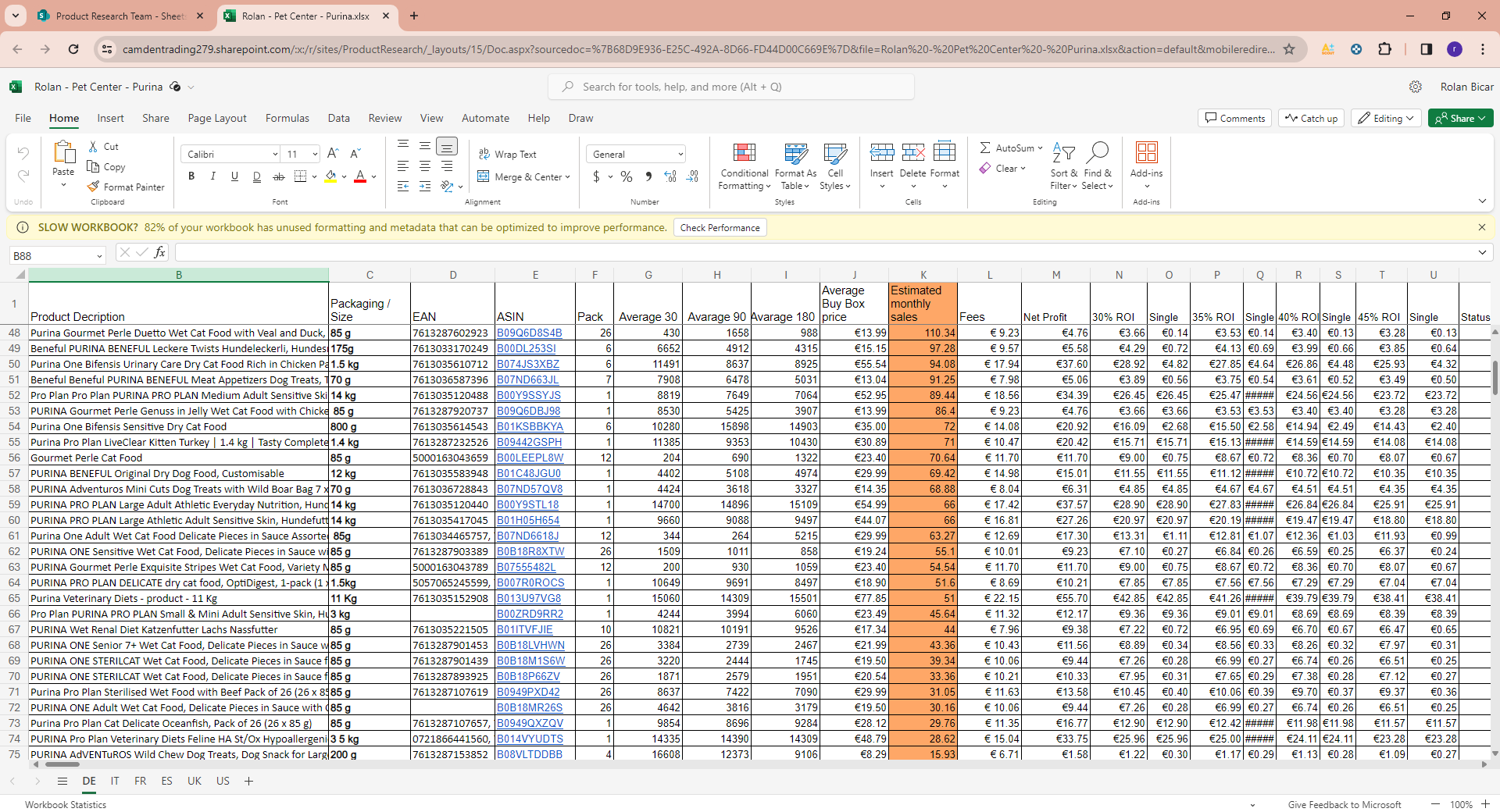Expand the Merge & Center dropdown

[x=567, y=177]
